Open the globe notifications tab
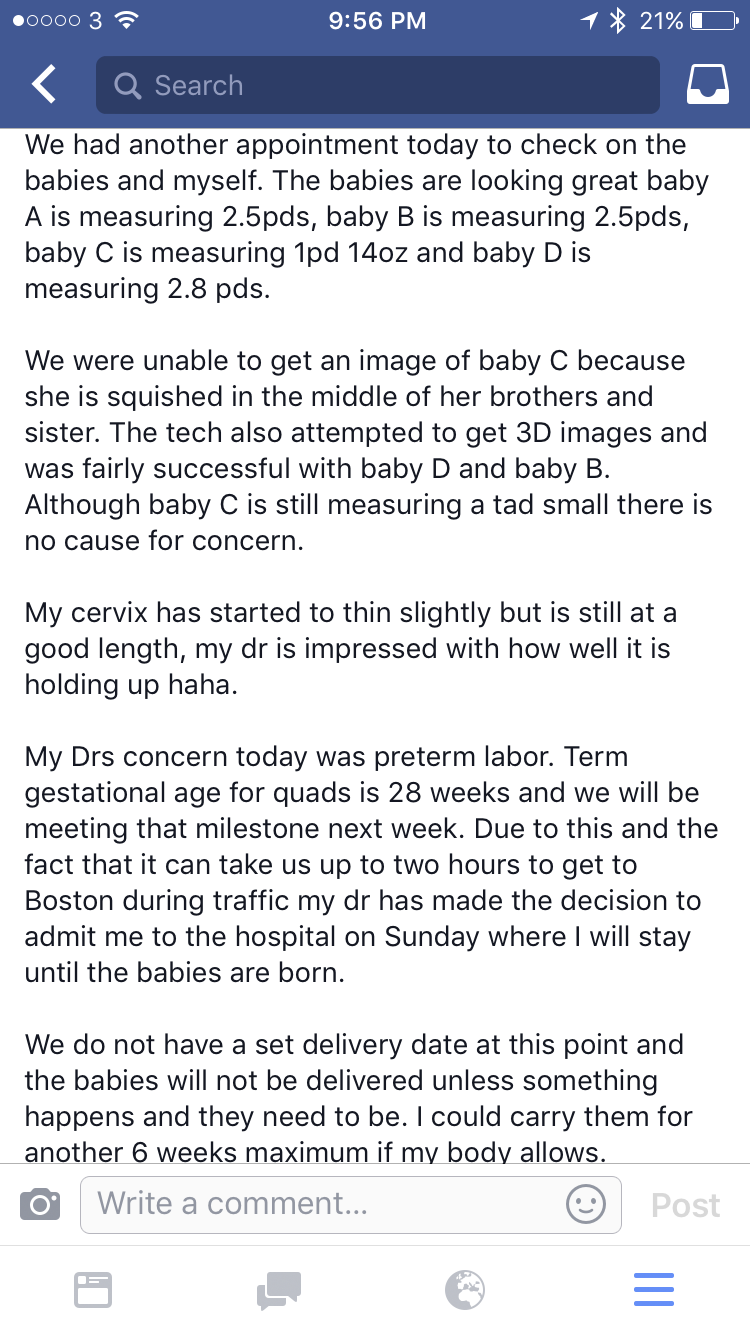 [465, 1289]
